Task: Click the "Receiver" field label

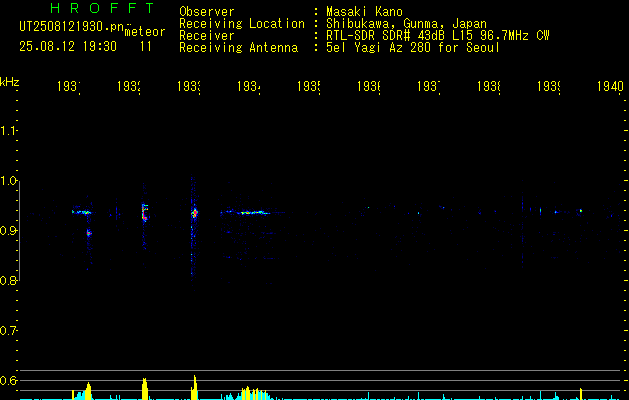Action: click(207, 36)
